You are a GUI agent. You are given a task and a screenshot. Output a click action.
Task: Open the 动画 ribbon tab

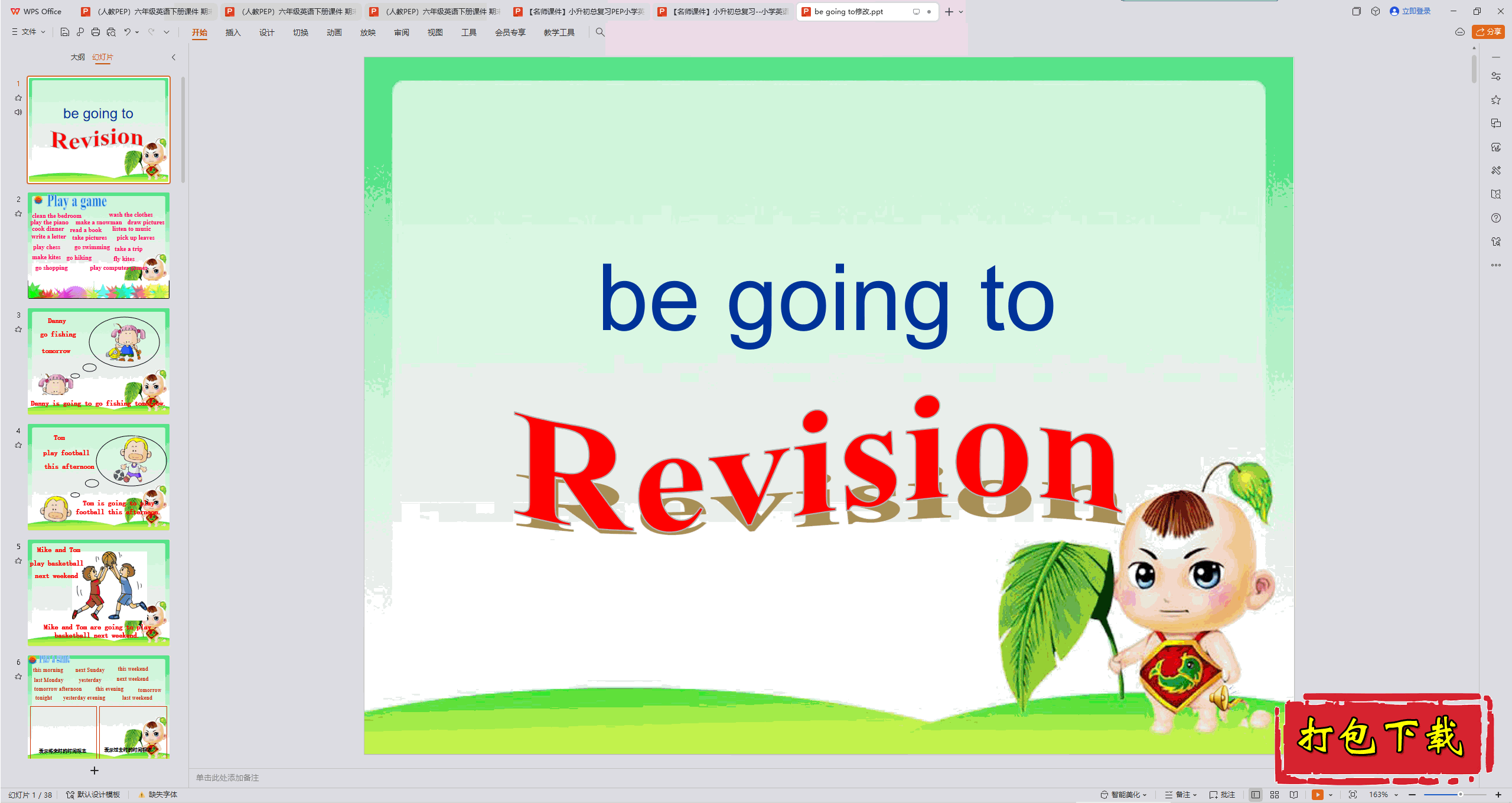(334, 32)
